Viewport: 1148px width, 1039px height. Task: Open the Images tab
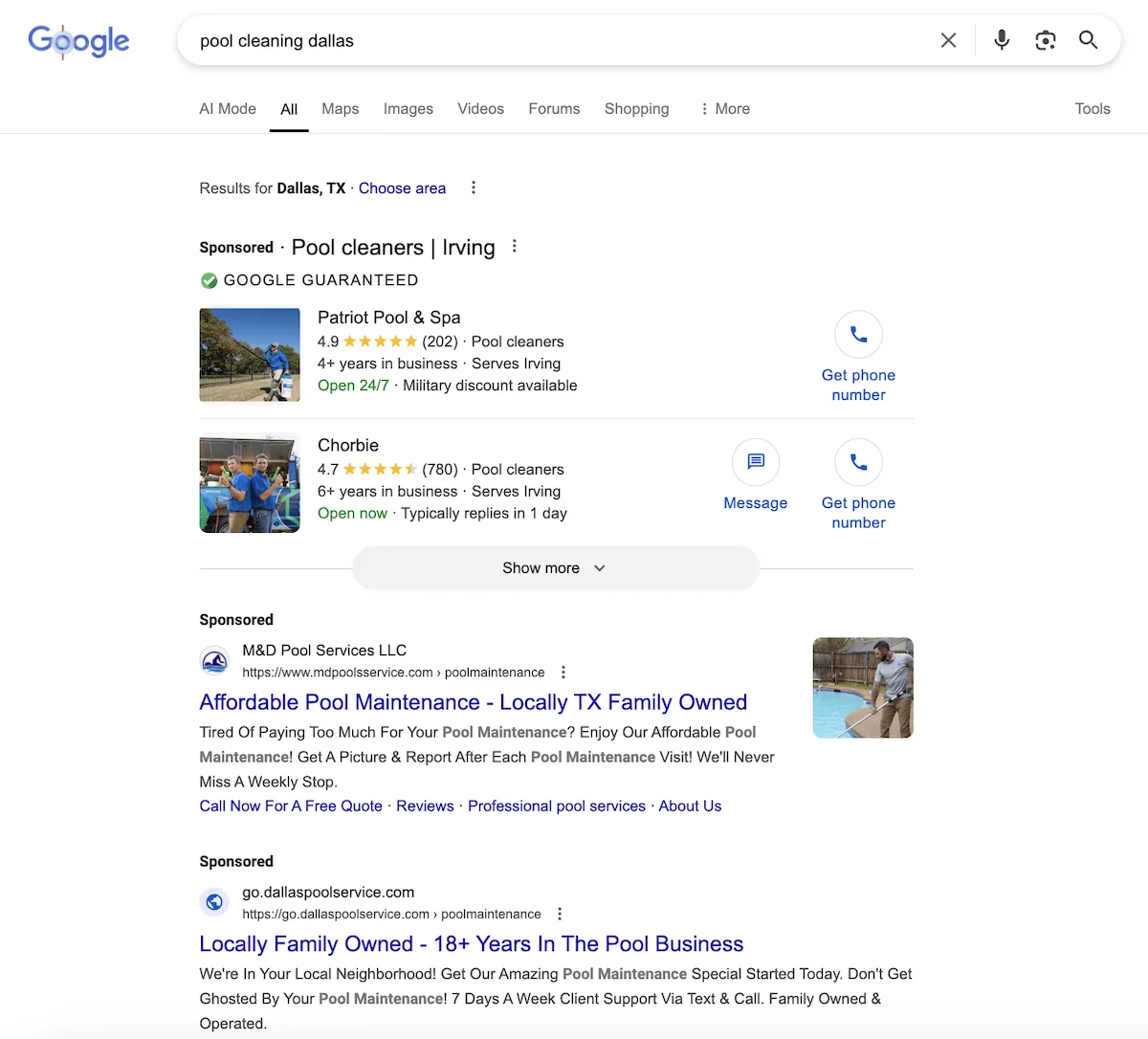[408, 109]
